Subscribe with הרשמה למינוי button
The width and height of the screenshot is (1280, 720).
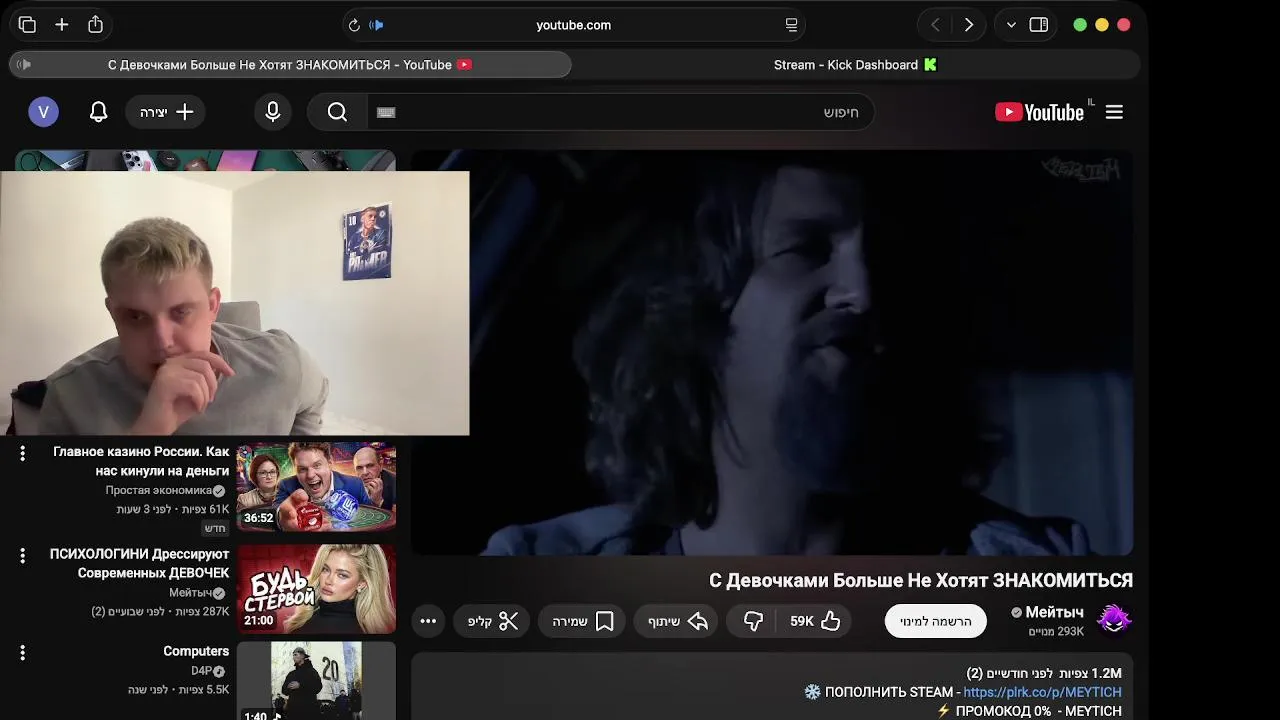(935, 621)
